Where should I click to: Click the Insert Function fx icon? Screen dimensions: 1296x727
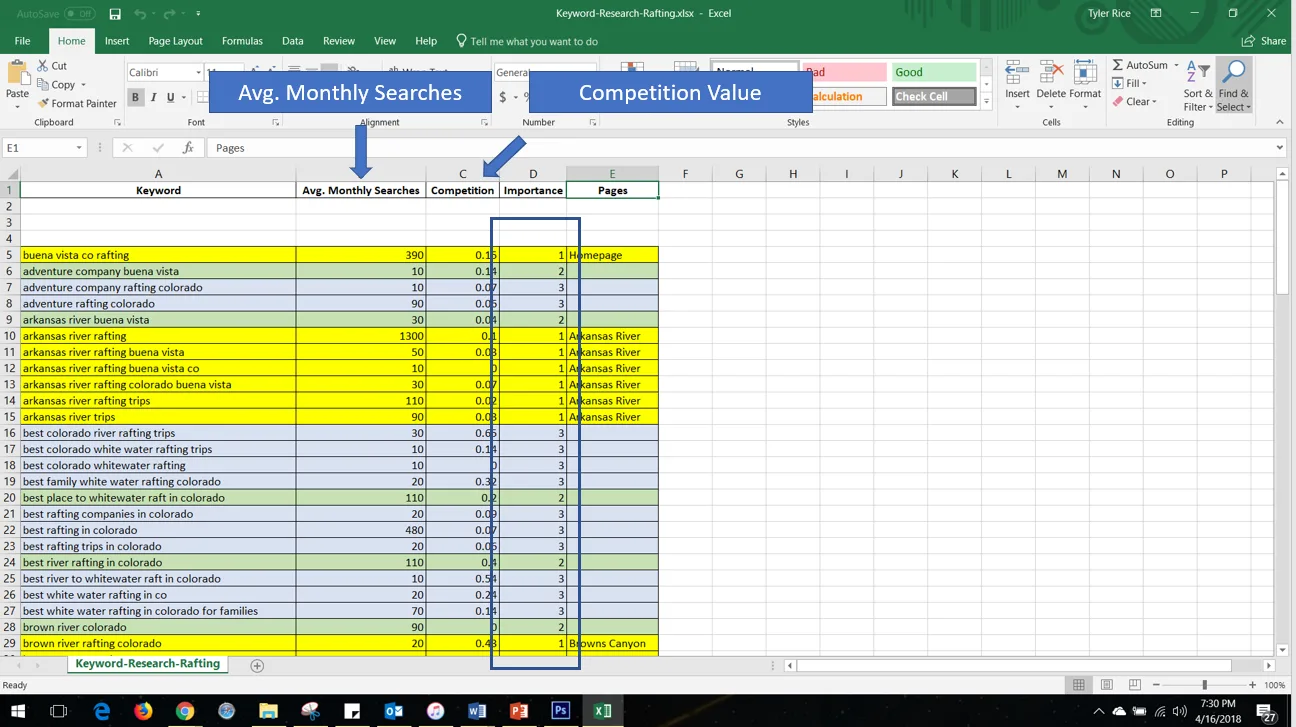pyautogui.click(x=188, y=148)
